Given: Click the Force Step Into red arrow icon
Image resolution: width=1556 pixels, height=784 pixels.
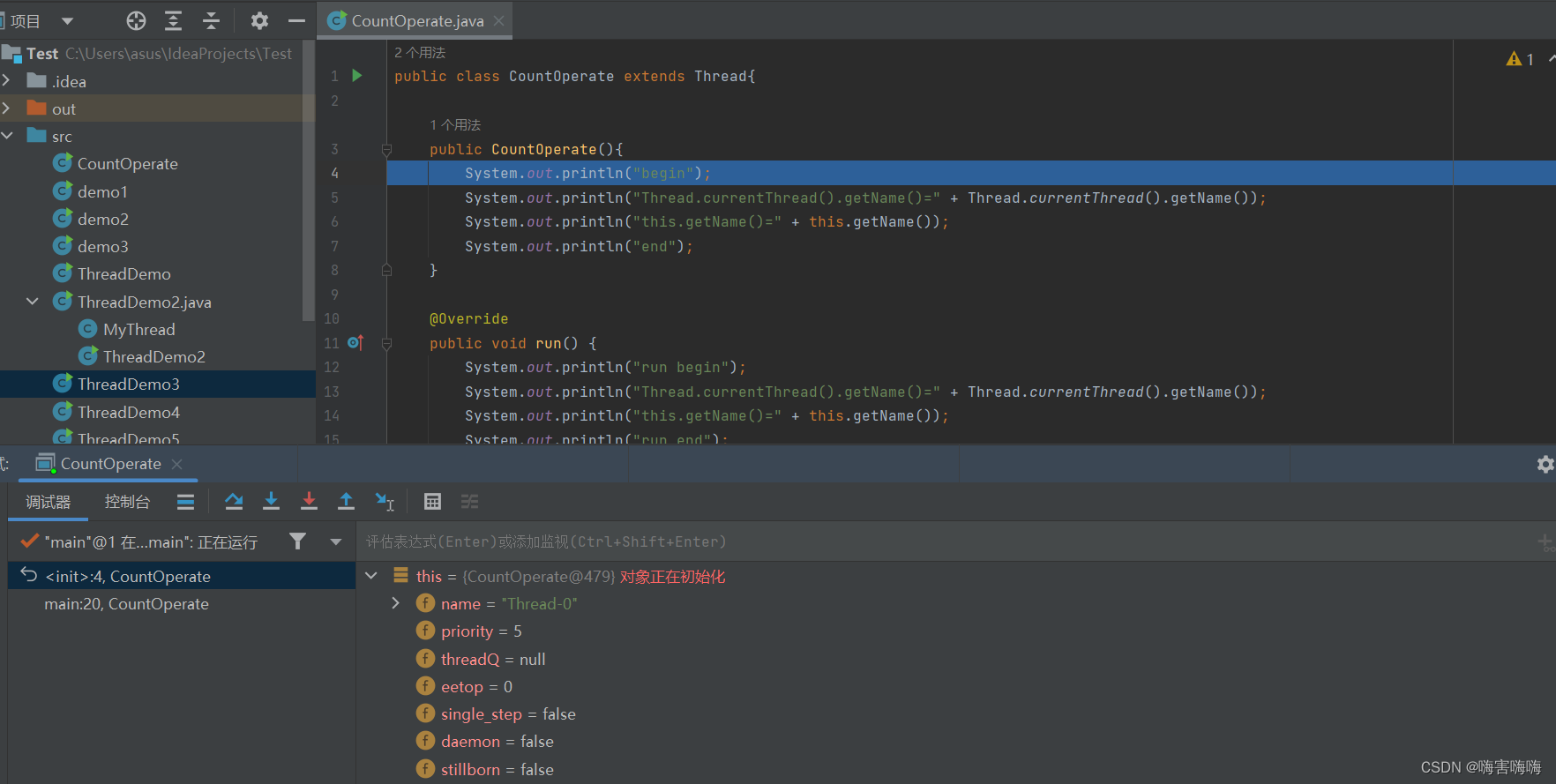Looking at the screenshot, I should point(309,501).
